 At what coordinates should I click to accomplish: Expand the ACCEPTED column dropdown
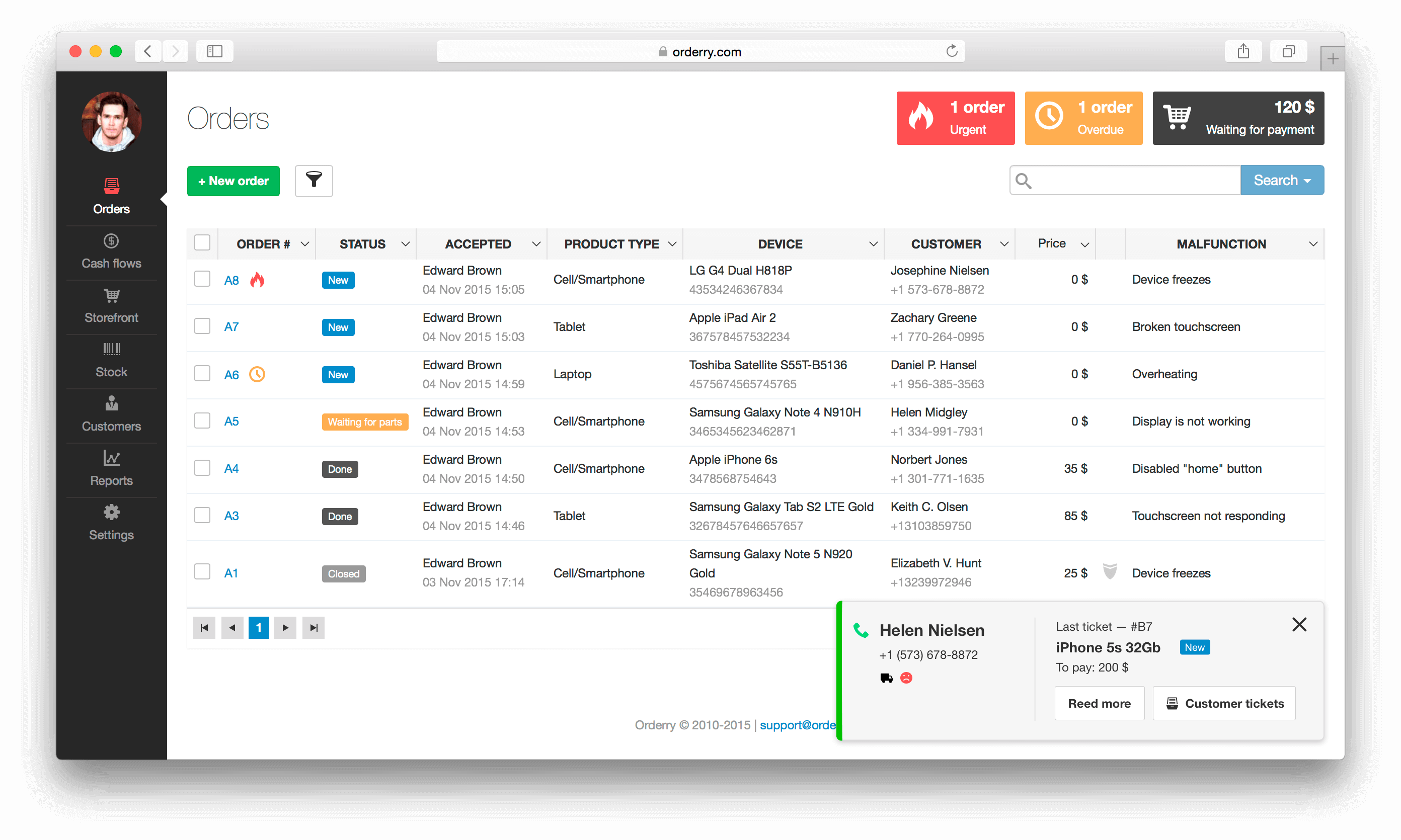click(x=536, y=244)
